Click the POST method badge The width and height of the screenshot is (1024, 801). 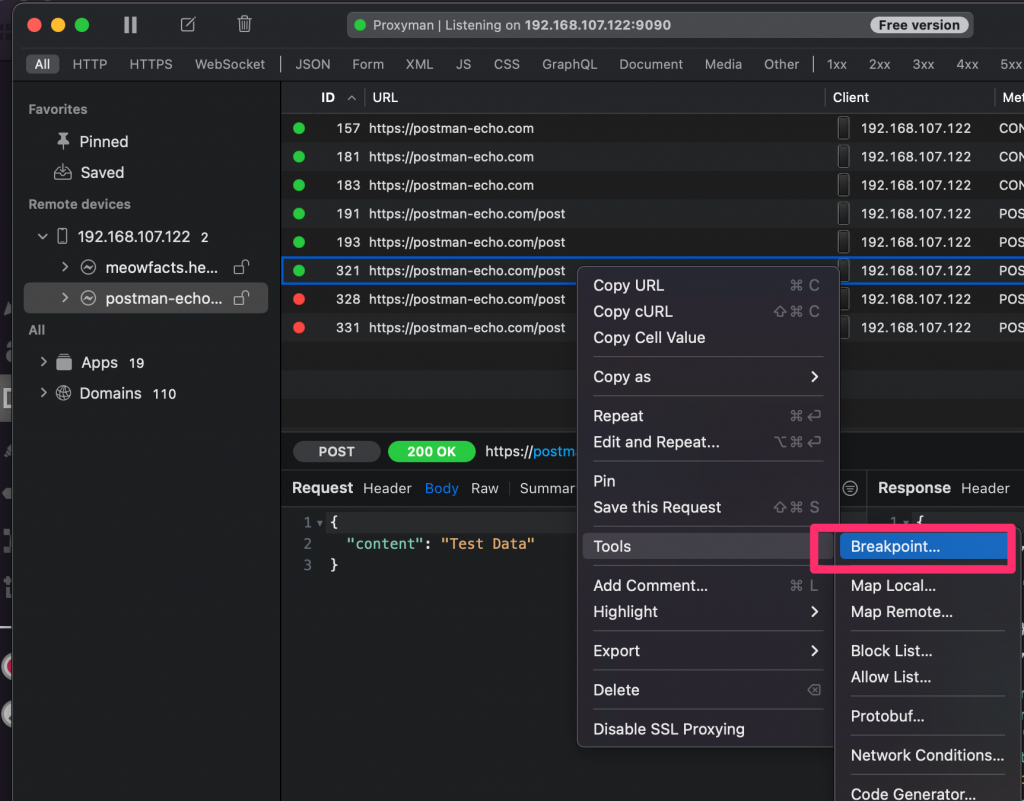(x=336, y=452)
